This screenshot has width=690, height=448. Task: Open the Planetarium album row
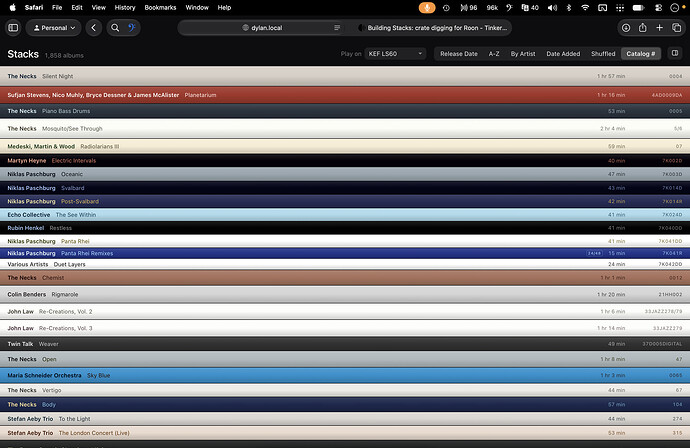(x=345, y=95)
